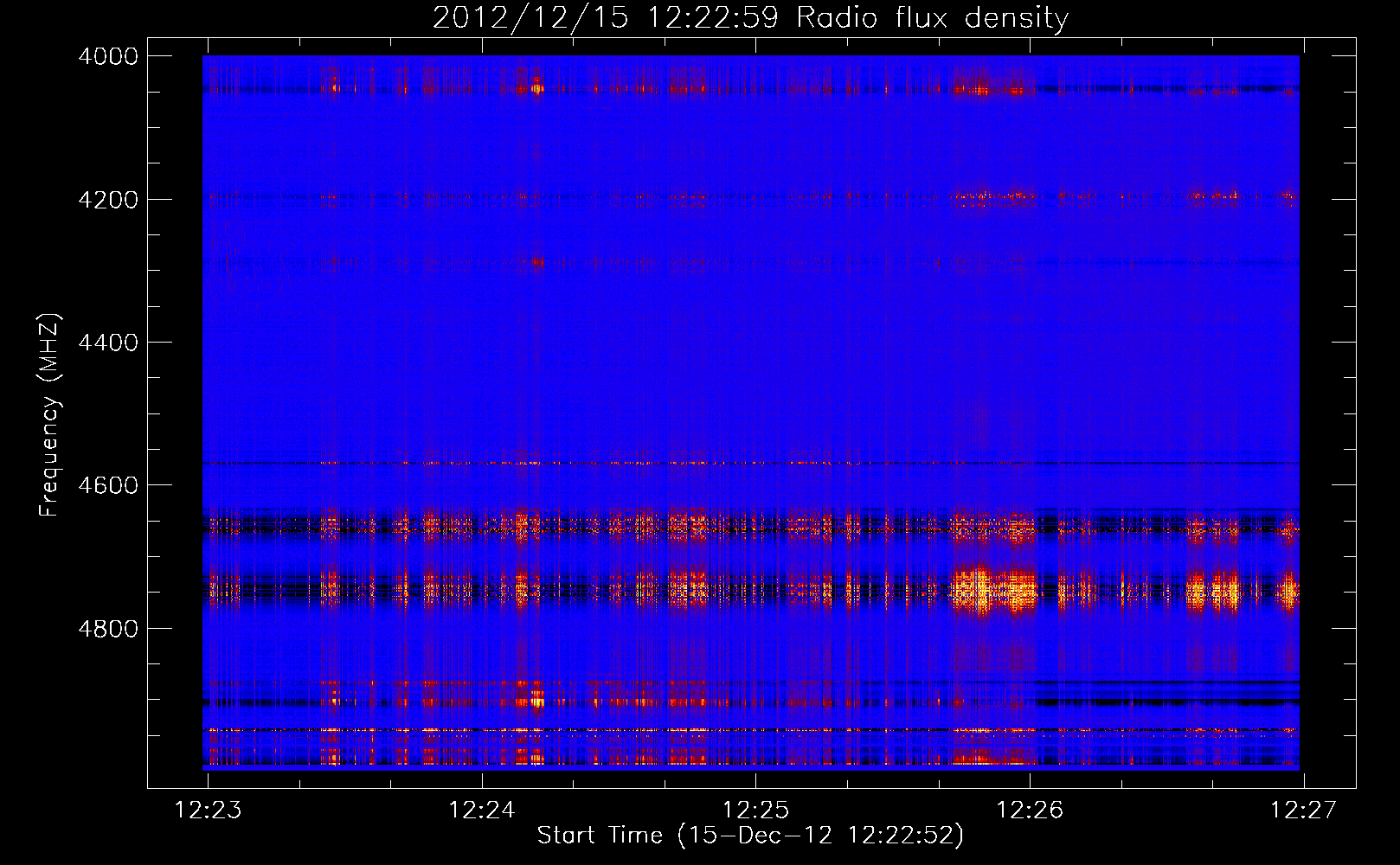Click the 4800 frequency tick label
The image size is (1400, 865).
tap(108, 628)
